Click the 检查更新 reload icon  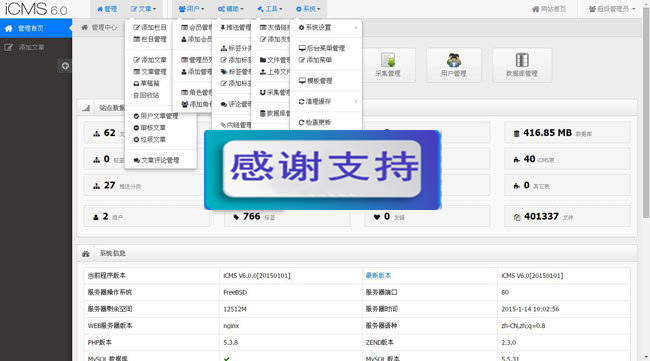coord(301,122)
